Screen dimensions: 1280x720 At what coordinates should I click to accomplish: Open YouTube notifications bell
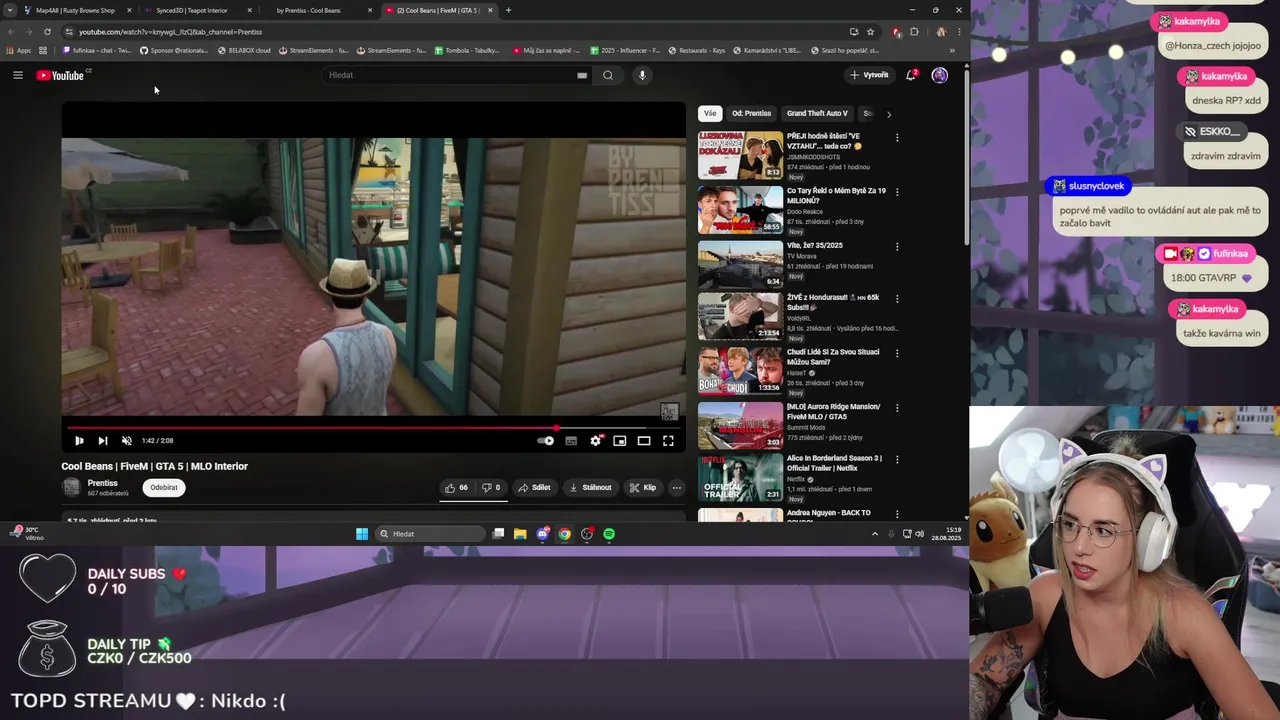pyautogui.click(x=911, y=75)
